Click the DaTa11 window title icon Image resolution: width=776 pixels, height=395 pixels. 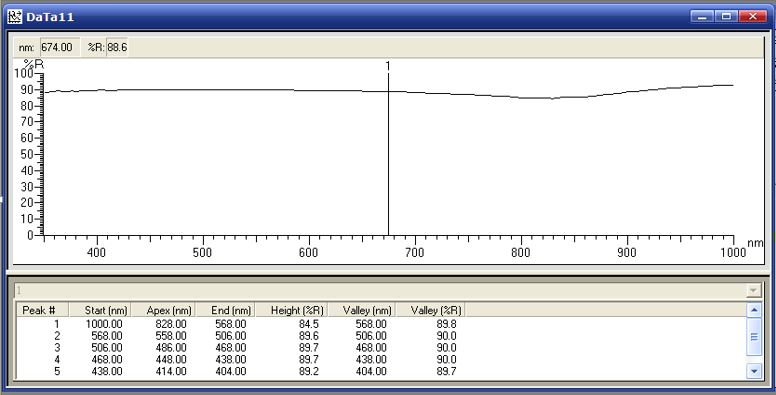[15, 17]
